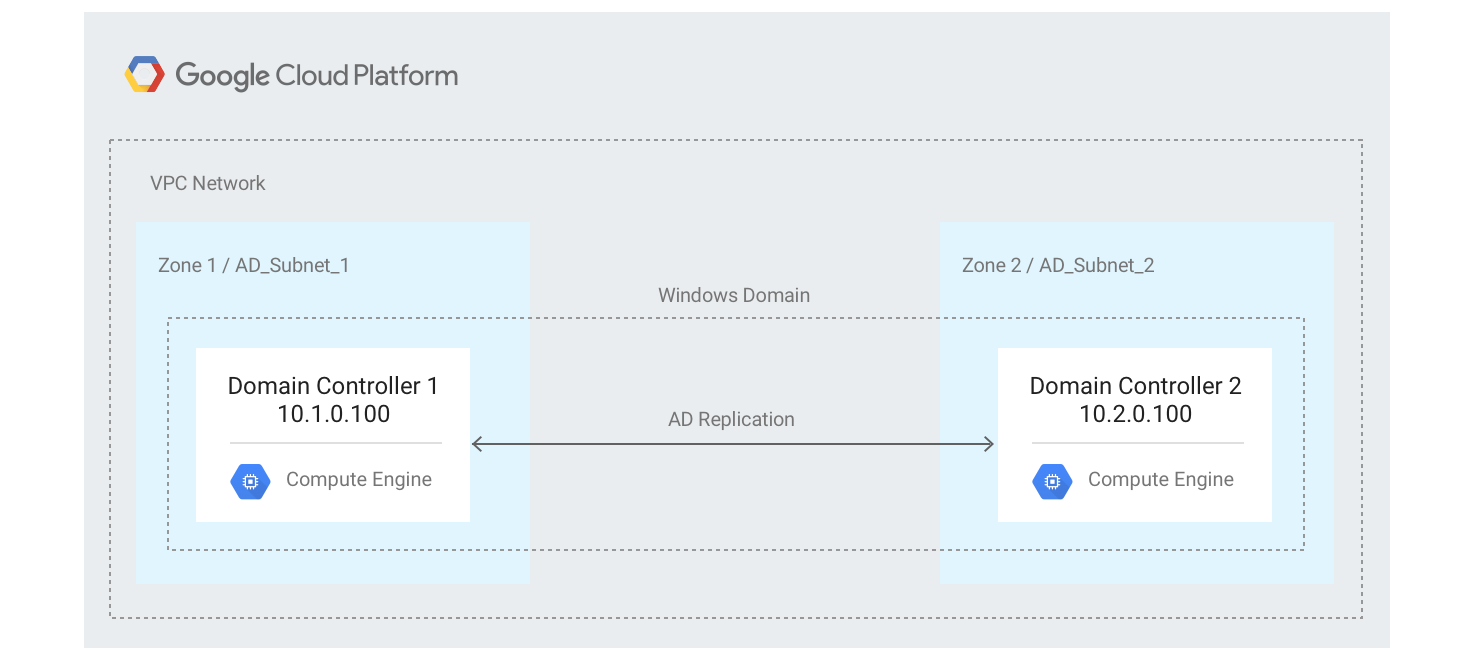Click Domain Controller 2's Compute Engine icon
The width and height of the screenshot is (1472, 660).
coord(1052,481)
